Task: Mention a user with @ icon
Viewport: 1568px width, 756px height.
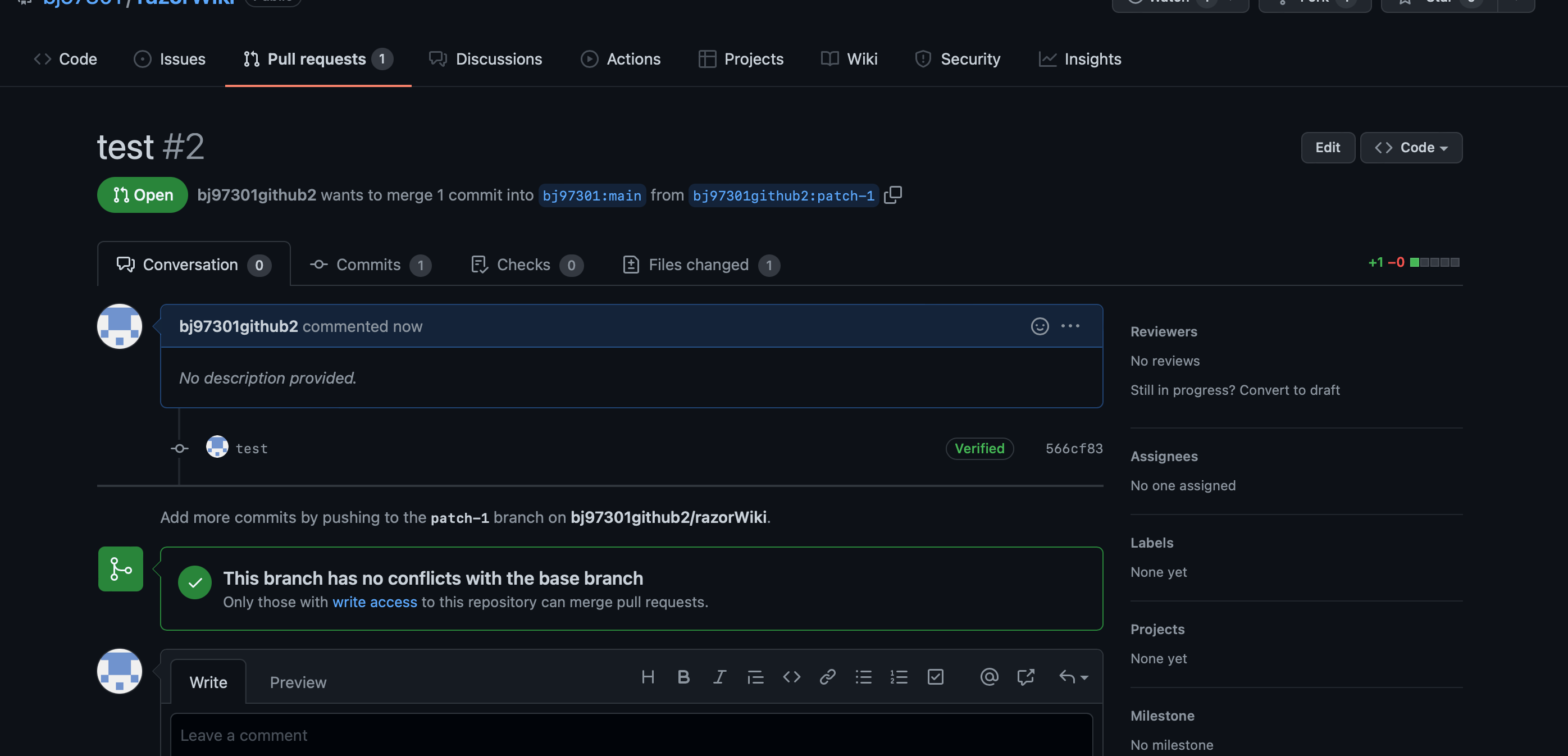Action: click(989, 677)
